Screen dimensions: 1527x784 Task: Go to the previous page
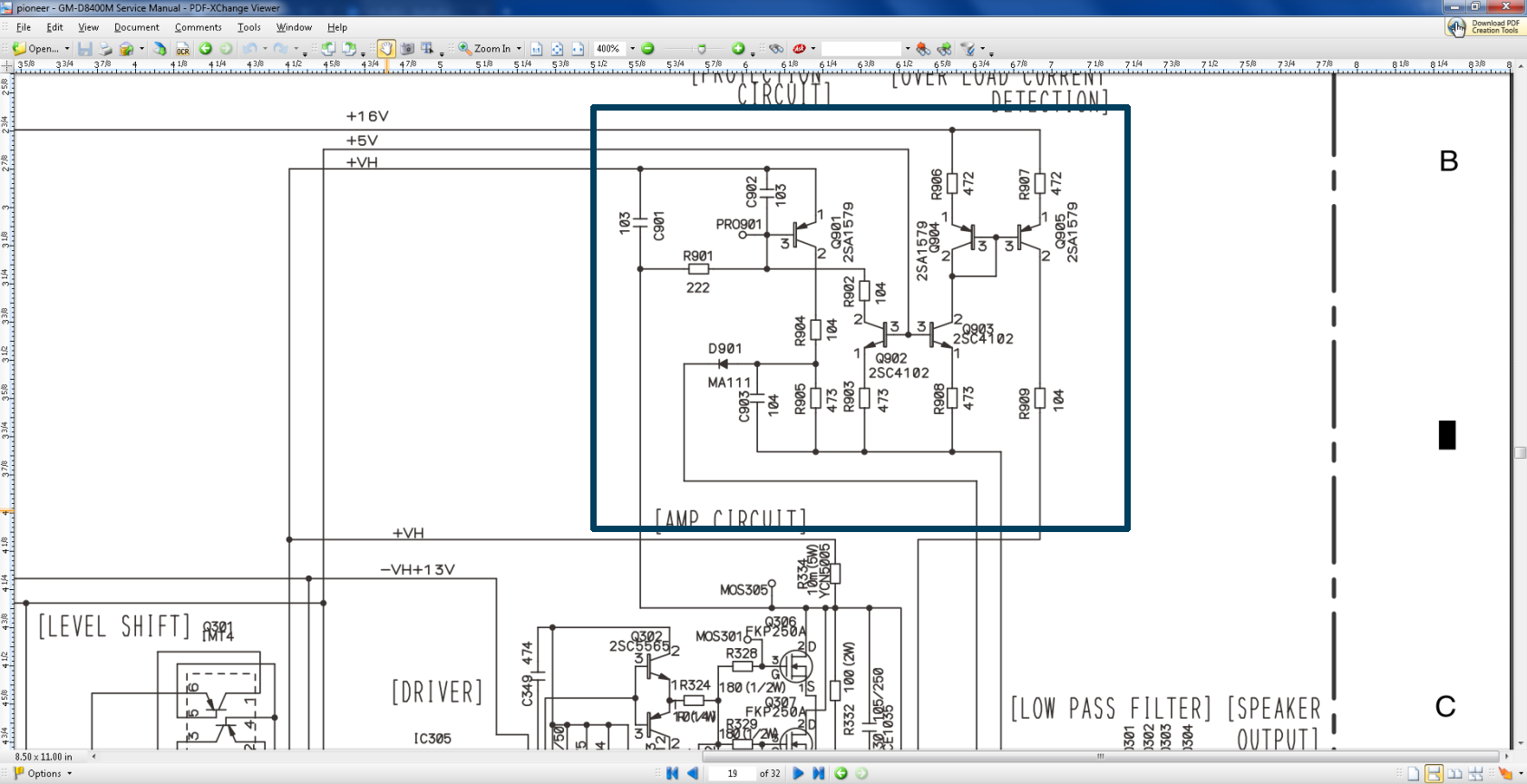point(693,773)
